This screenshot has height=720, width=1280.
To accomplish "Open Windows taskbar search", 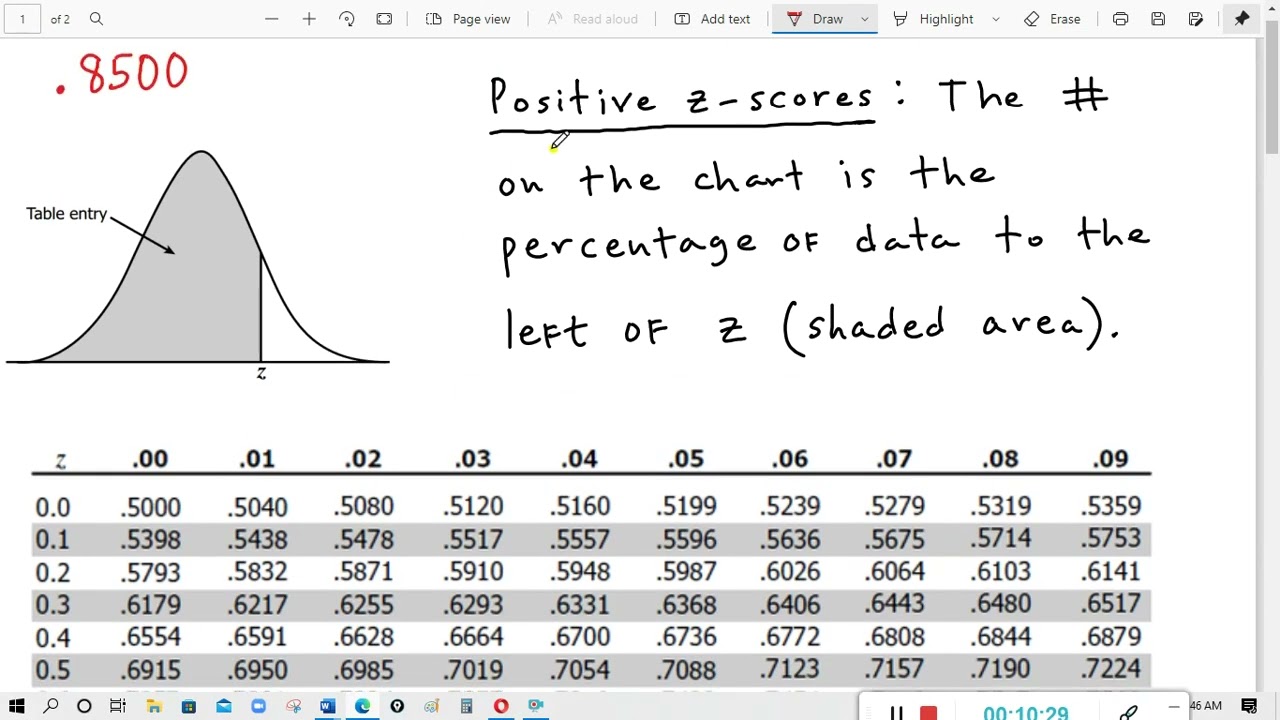I will 51,707.
